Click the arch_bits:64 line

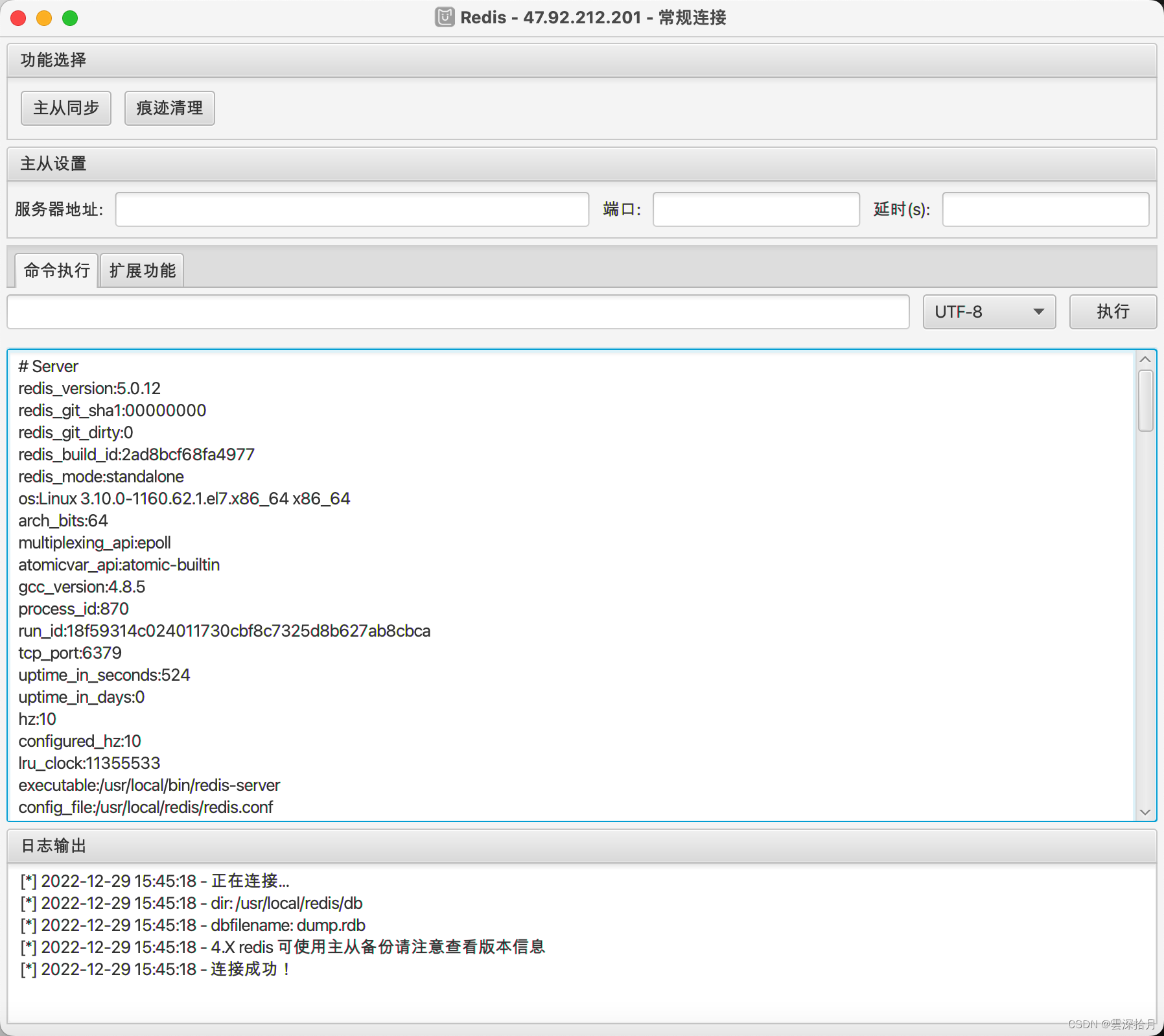pyautogui.click(x=63, y=521)
